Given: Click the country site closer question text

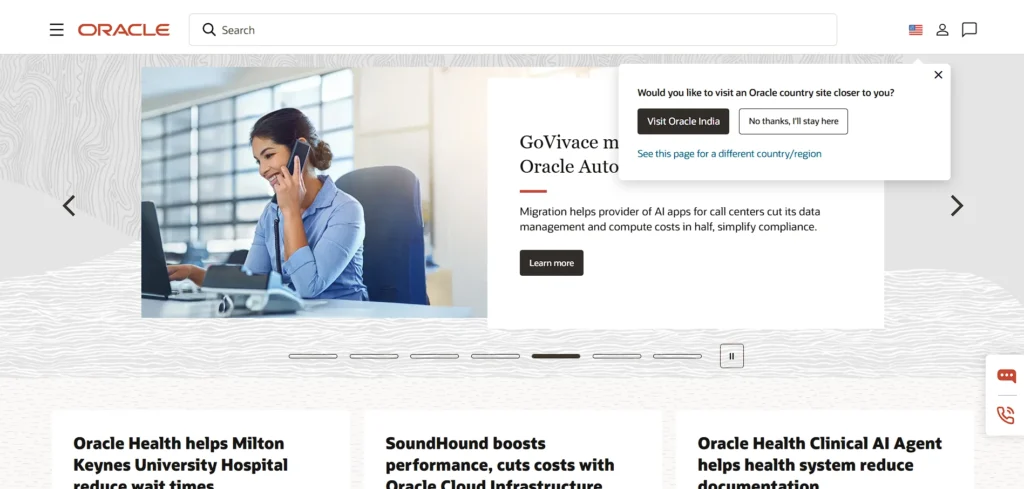Looking at the screenshot, I should pos(766,93).
